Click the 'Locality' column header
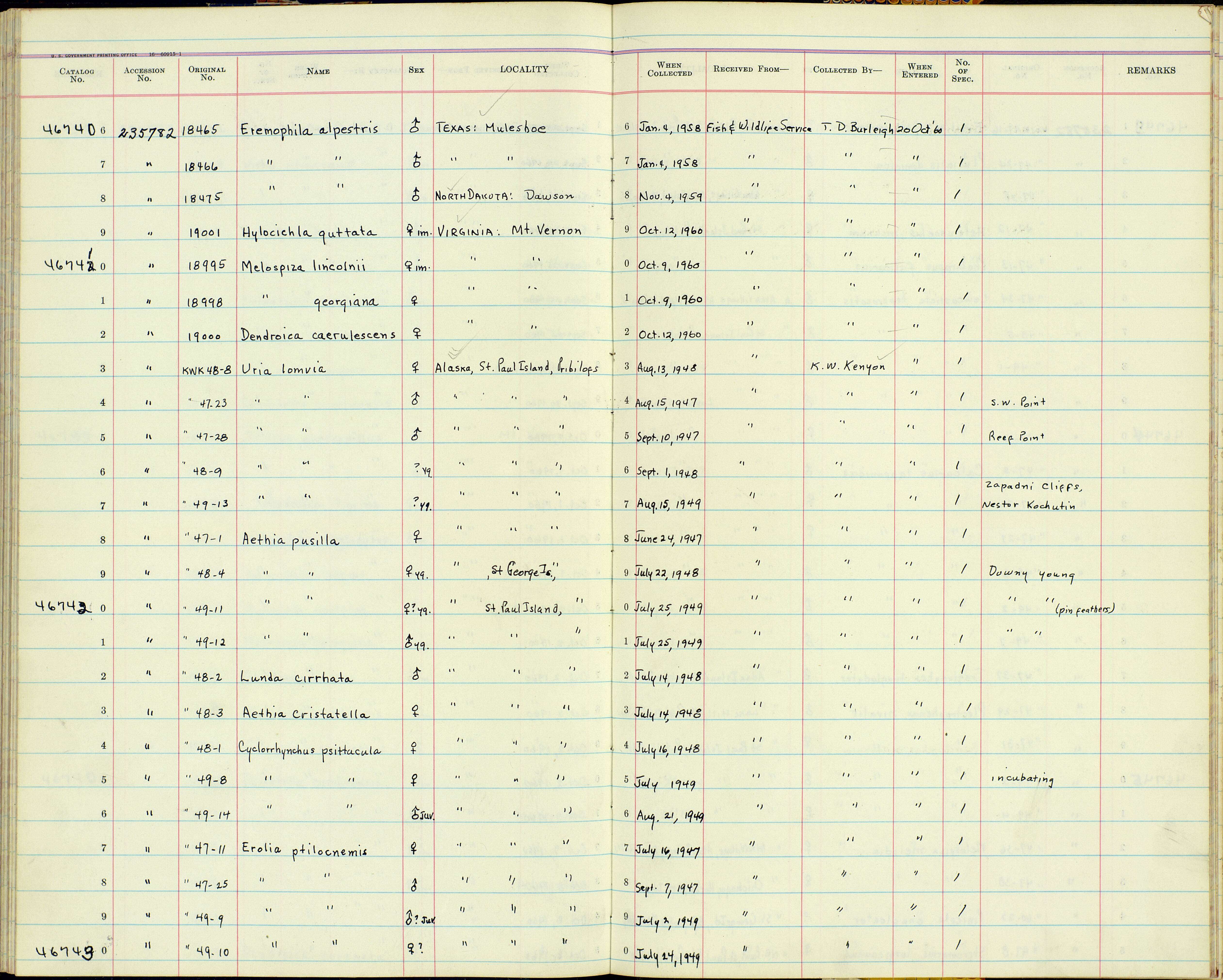Viewport: 1223px width, 980px height. (x=524, y=69)
